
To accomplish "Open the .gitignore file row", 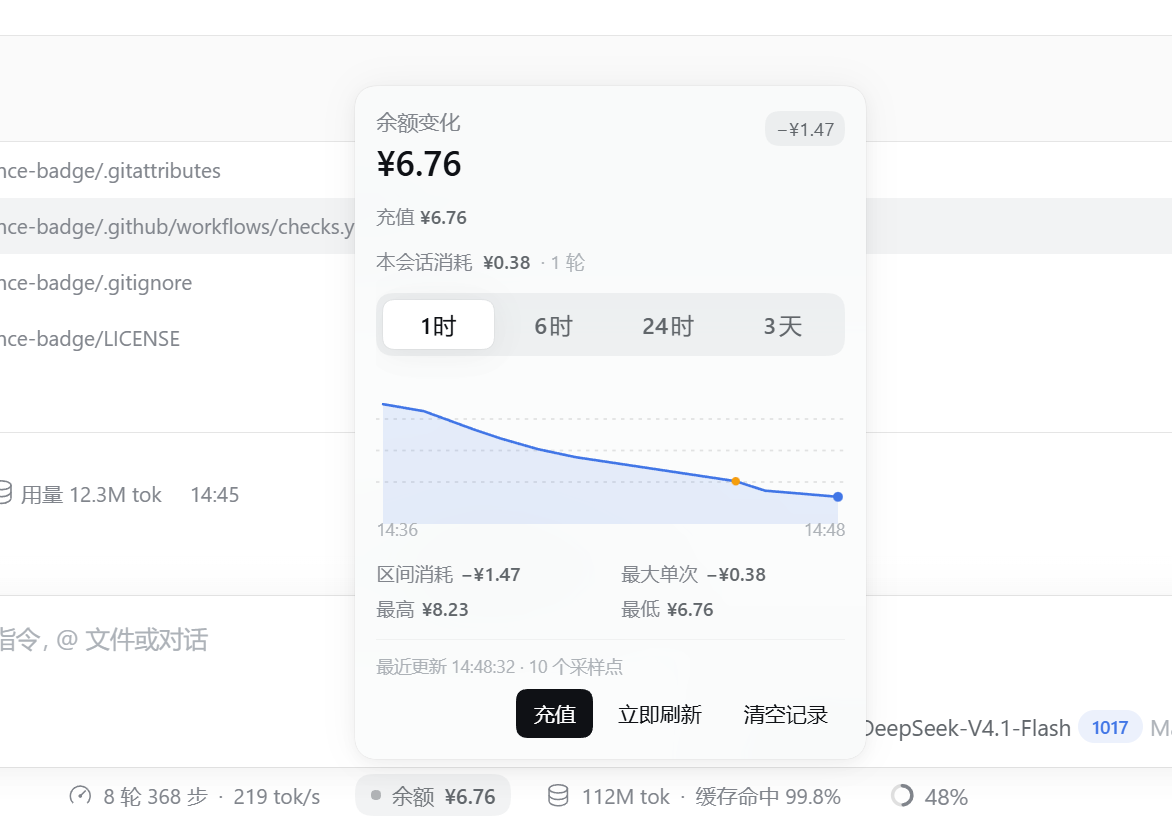I will 177,282.
